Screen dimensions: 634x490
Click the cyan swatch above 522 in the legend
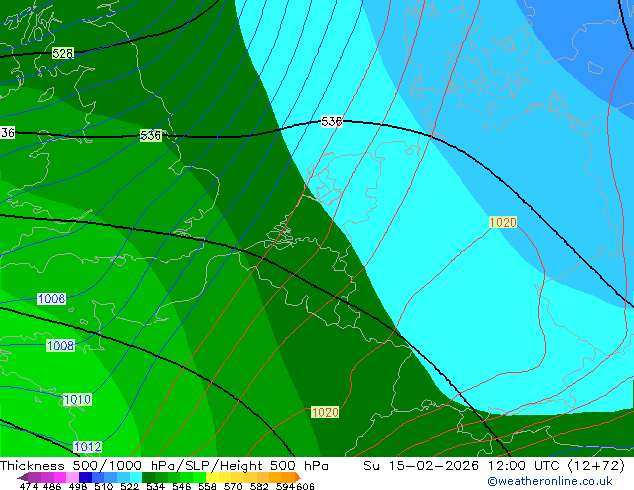pyautogui.click(x=136, y=477)
